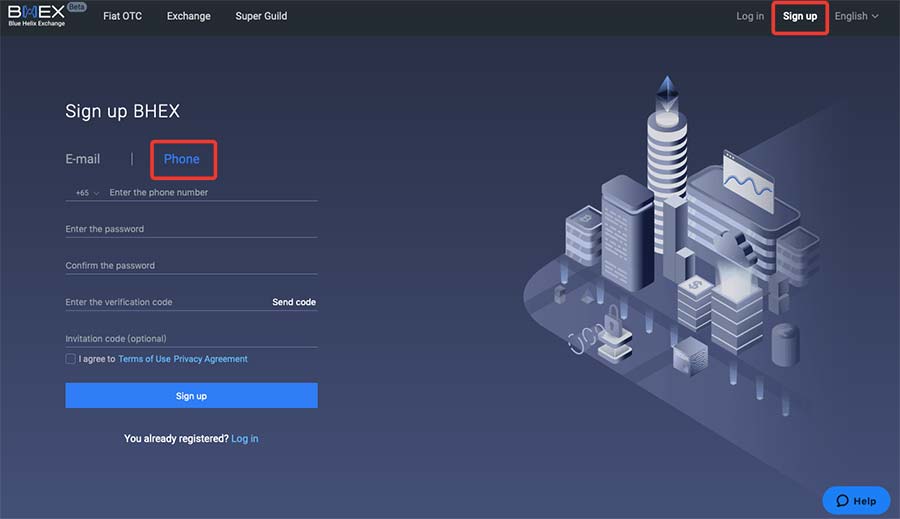
Task: Open the Fiat OTC menu item
Action: pyautogui.click(x=123, y=16)
